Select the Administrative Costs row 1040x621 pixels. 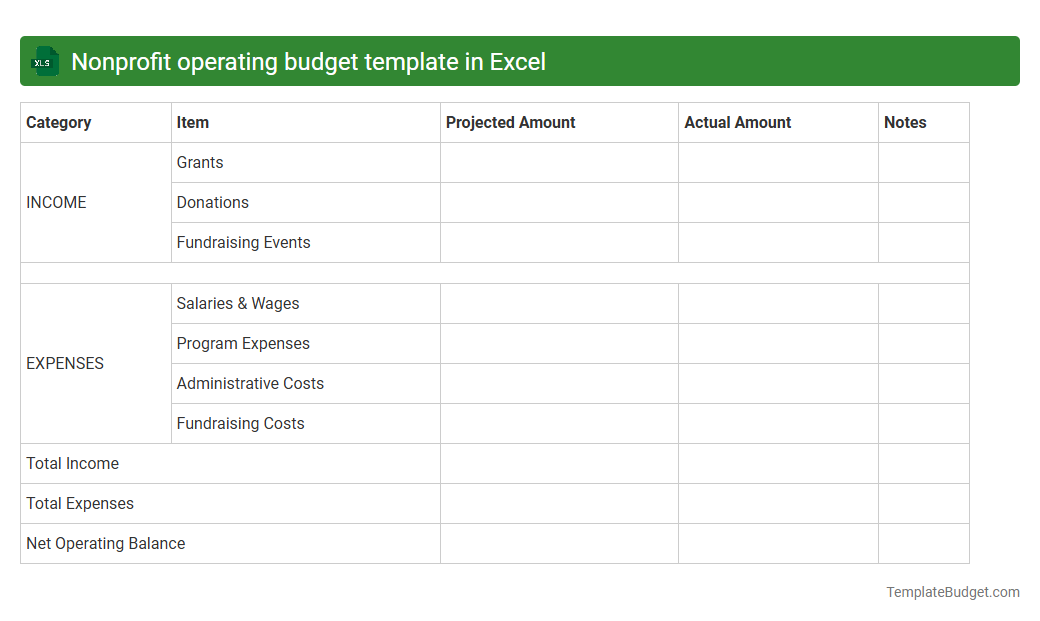click(250, 383)
